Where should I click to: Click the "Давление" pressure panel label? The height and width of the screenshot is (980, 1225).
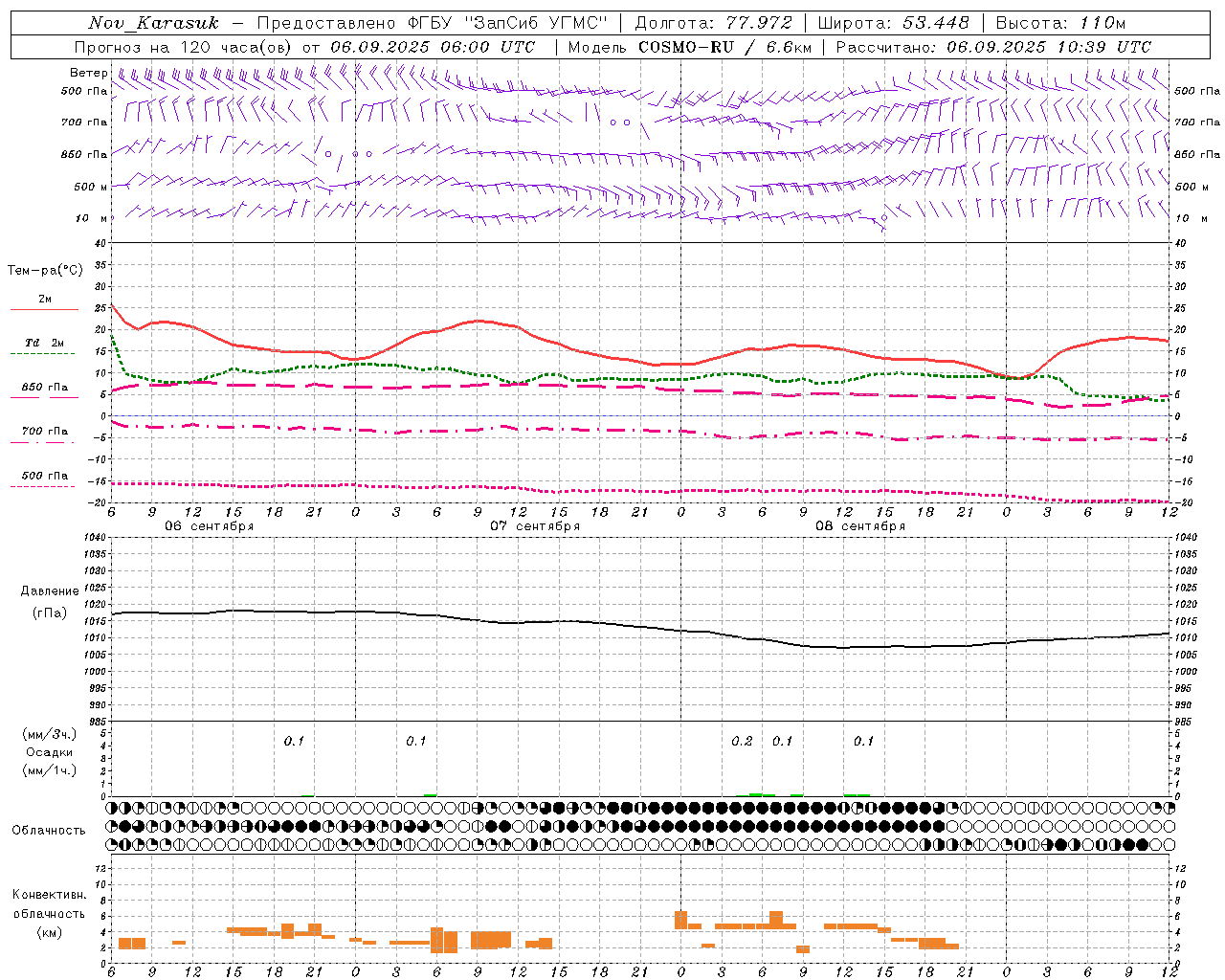[50, 591]
